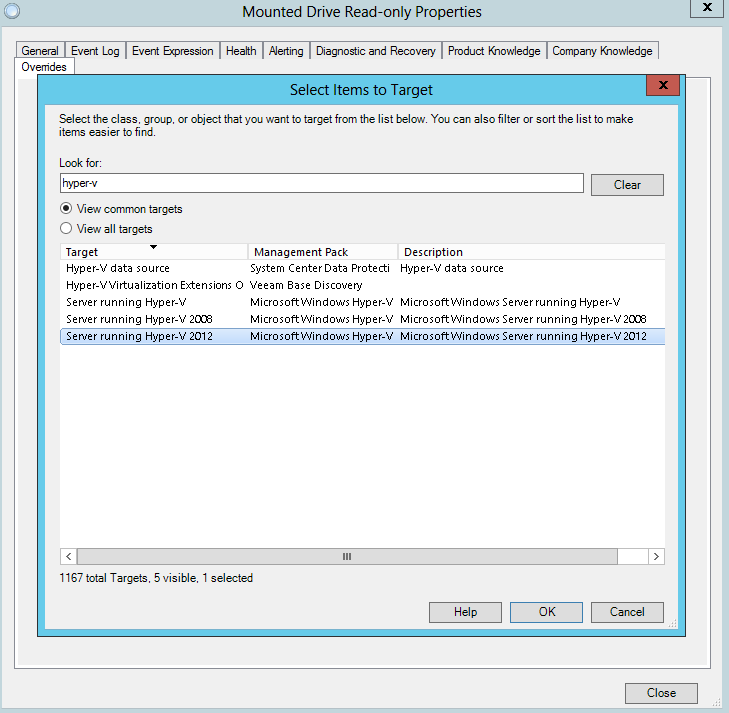Click the horizontal scrollbar left arrow
The height and width of the screenshot is (713, 729).
click(69, 556)
